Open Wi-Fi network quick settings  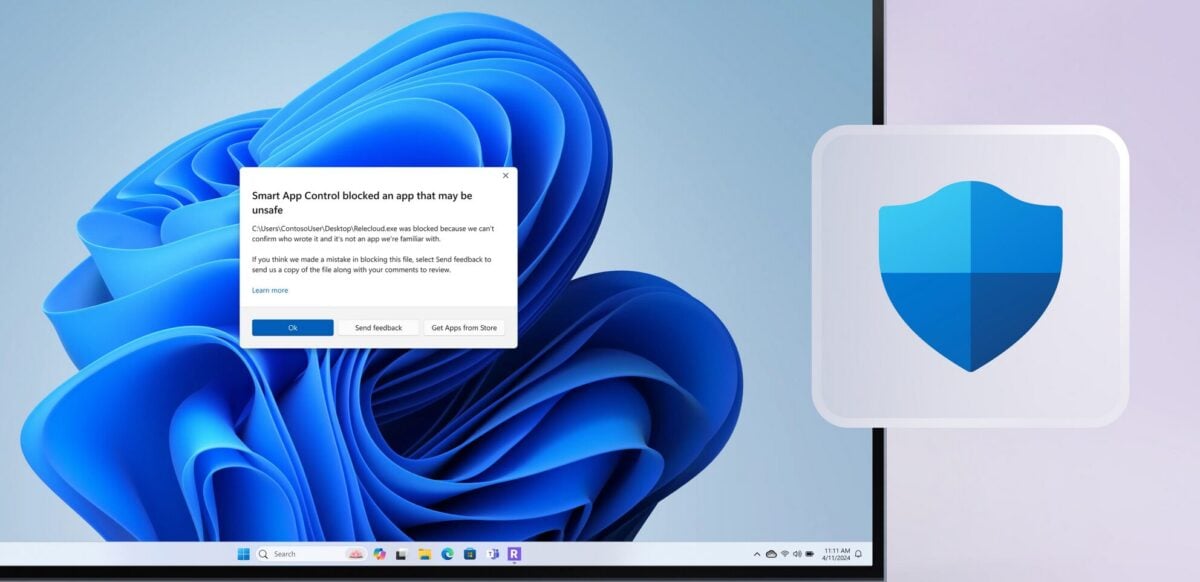(x=785, y=554)
